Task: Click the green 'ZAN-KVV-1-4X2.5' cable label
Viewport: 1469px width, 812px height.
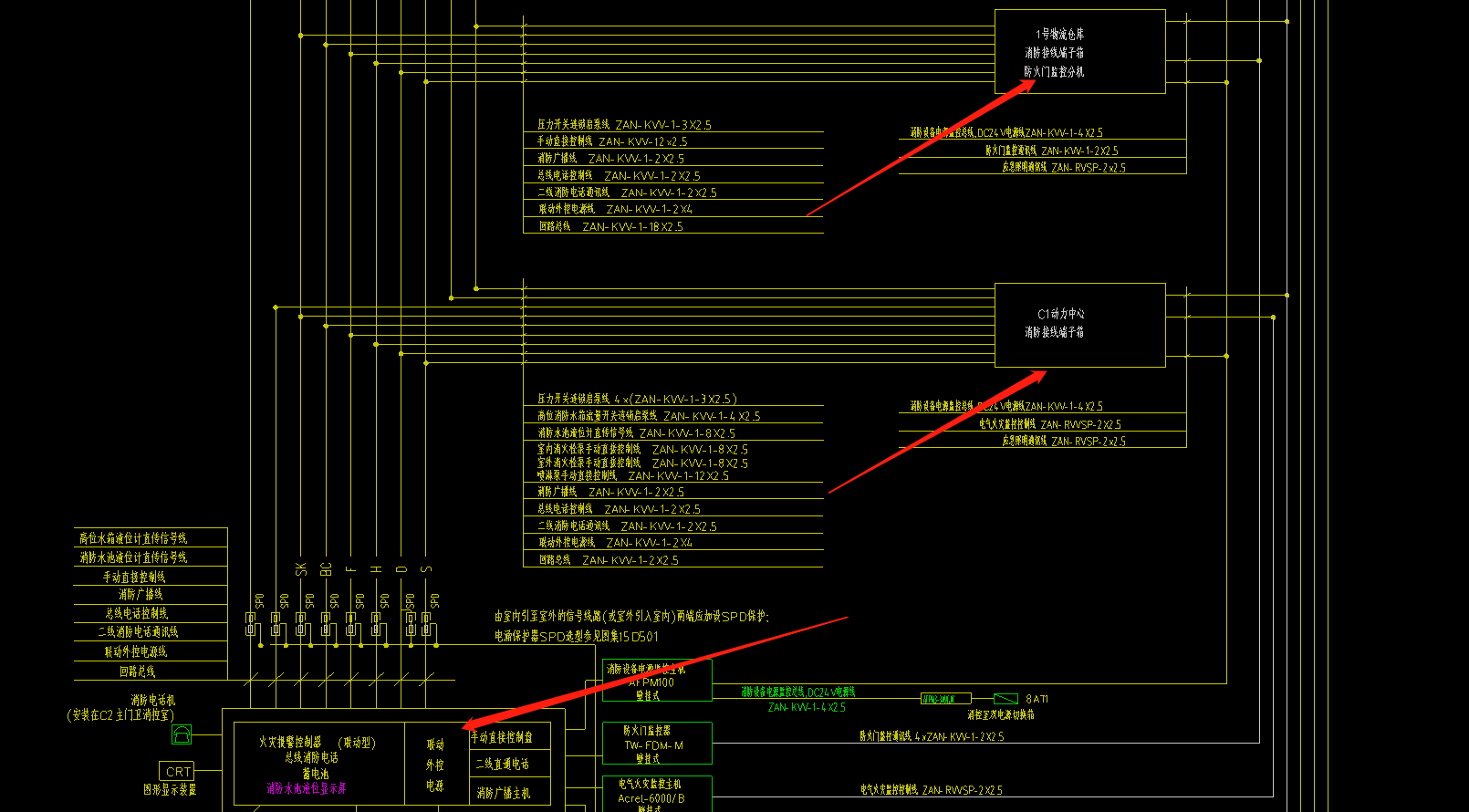Action: click(x=807, y=707)
